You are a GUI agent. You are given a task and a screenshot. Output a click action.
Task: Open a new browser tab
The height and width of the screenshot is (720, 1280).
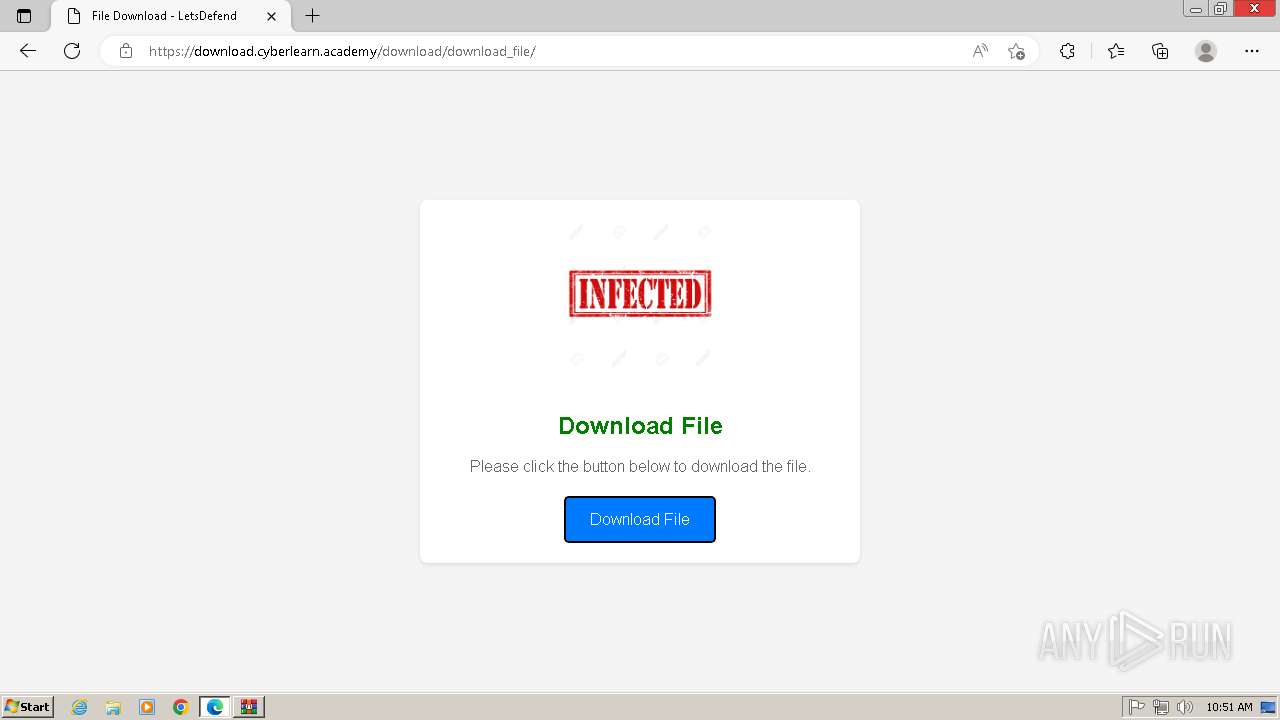click(313, 16)
